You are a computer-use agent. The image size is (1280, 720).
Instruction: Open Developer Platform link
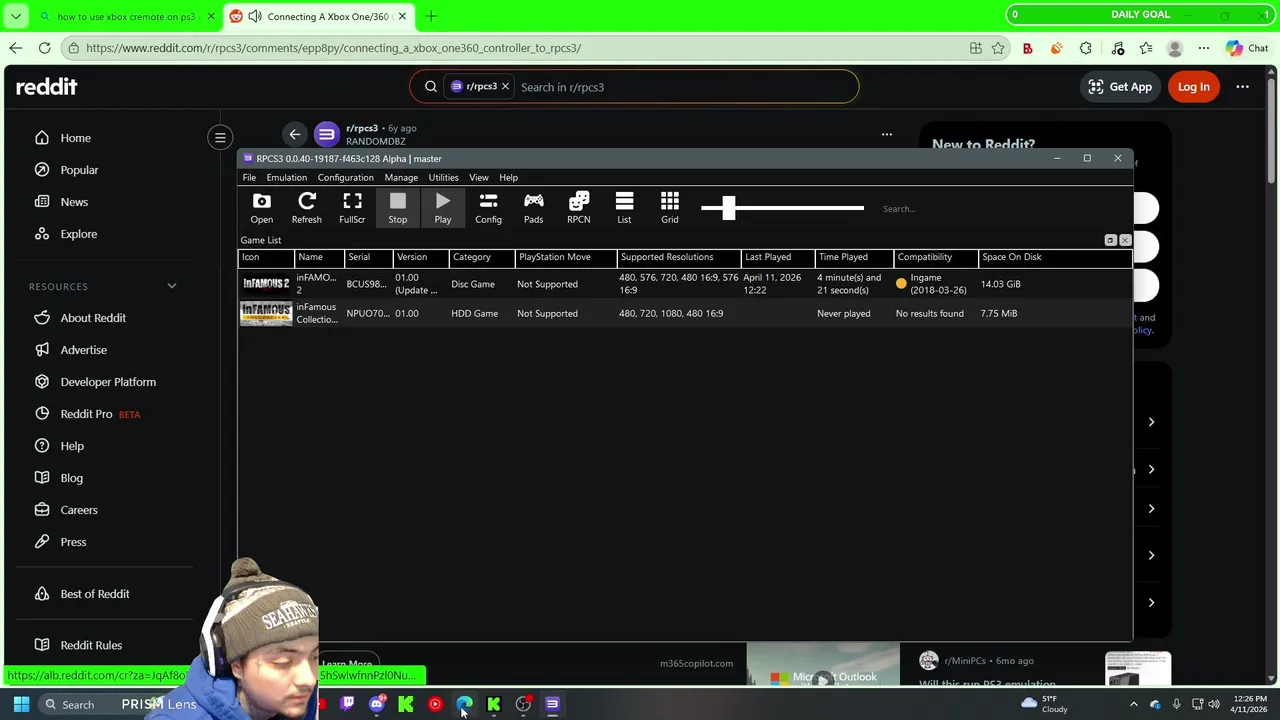(x=108, y=382)
